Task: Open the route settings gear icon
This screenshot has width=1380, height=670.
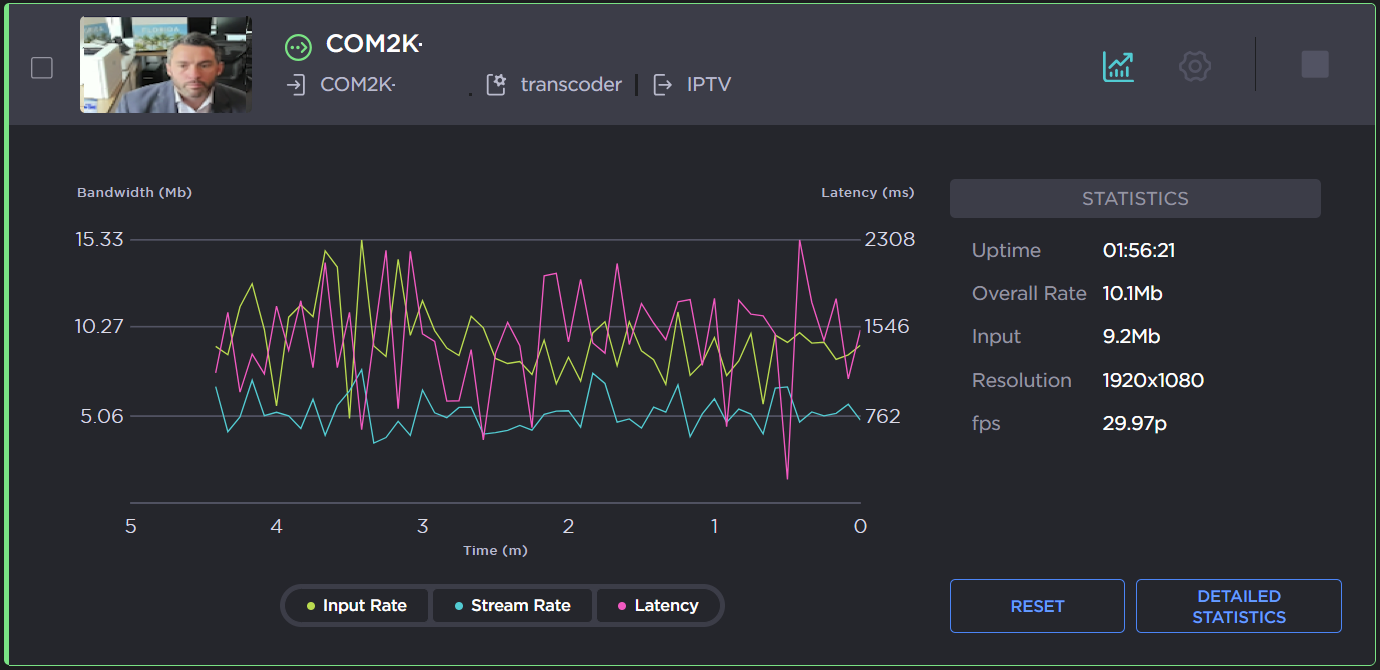Action: click(1195, 67)
